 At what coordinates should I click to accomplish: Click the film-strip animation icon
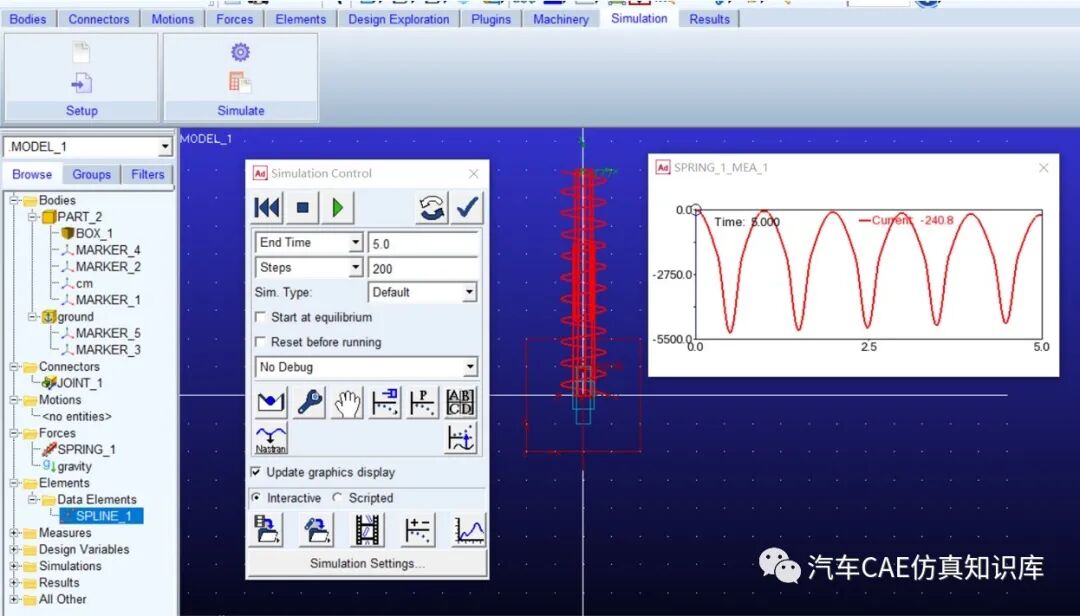(x=367, y=531)
